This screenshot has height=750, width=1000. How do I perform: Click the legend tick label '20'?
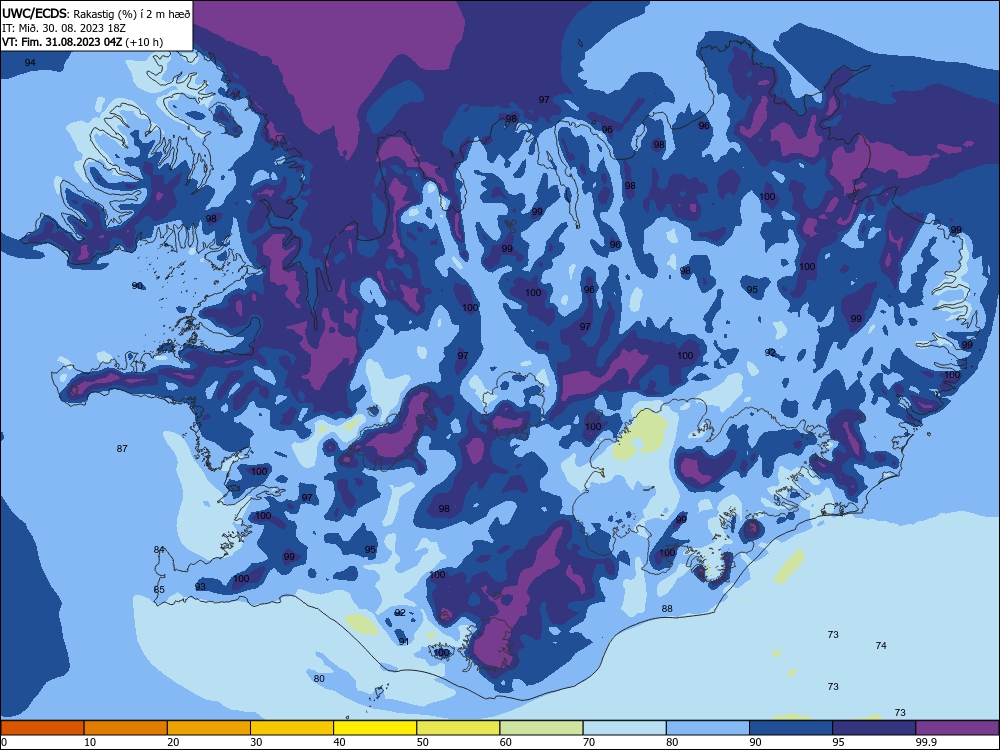(173, 742)
